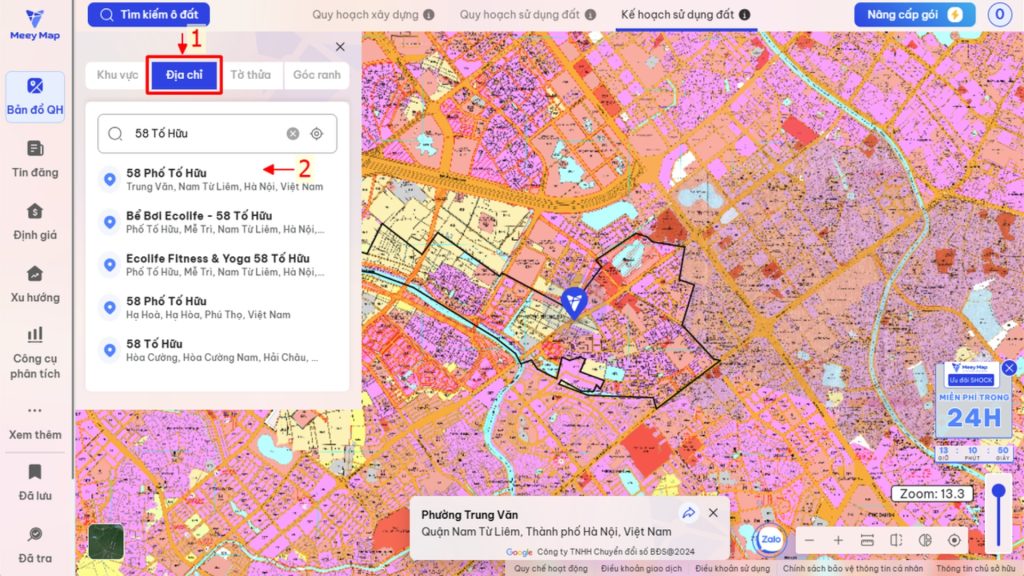1024x576 pixels.
Task: Open Định giá valuation in sidebar
Action: tap(35, 221)
